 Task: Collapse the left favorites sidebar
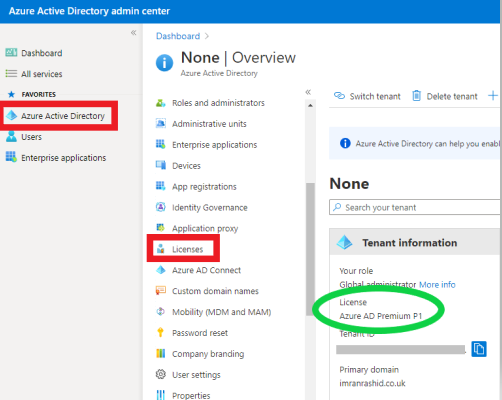pyautogui.click(x=133, y=33)
